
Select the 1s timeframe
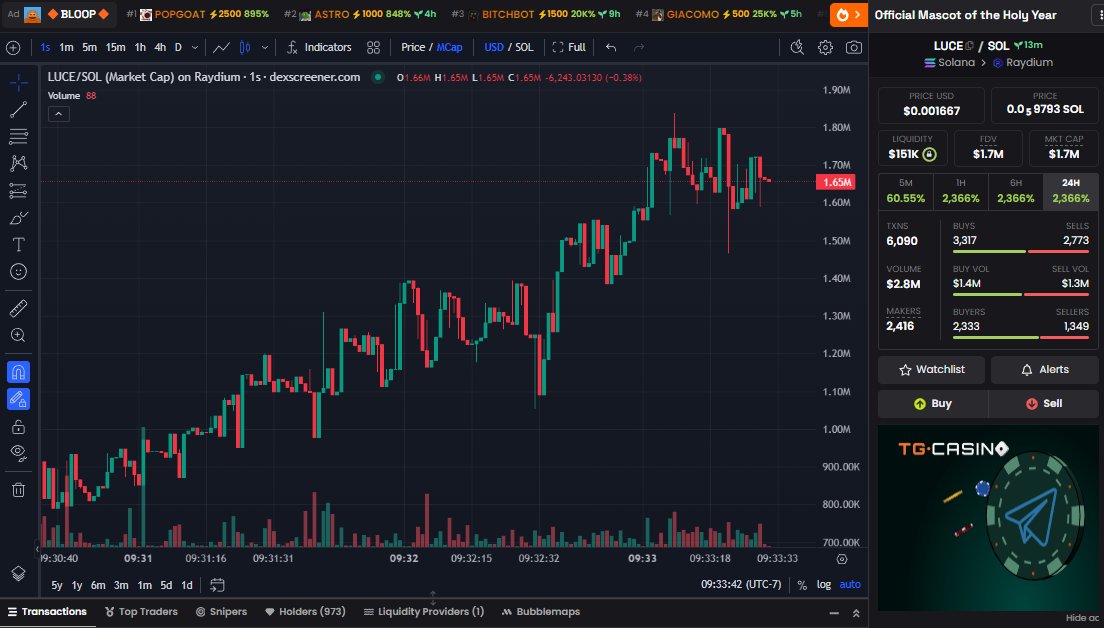[45, 47]
